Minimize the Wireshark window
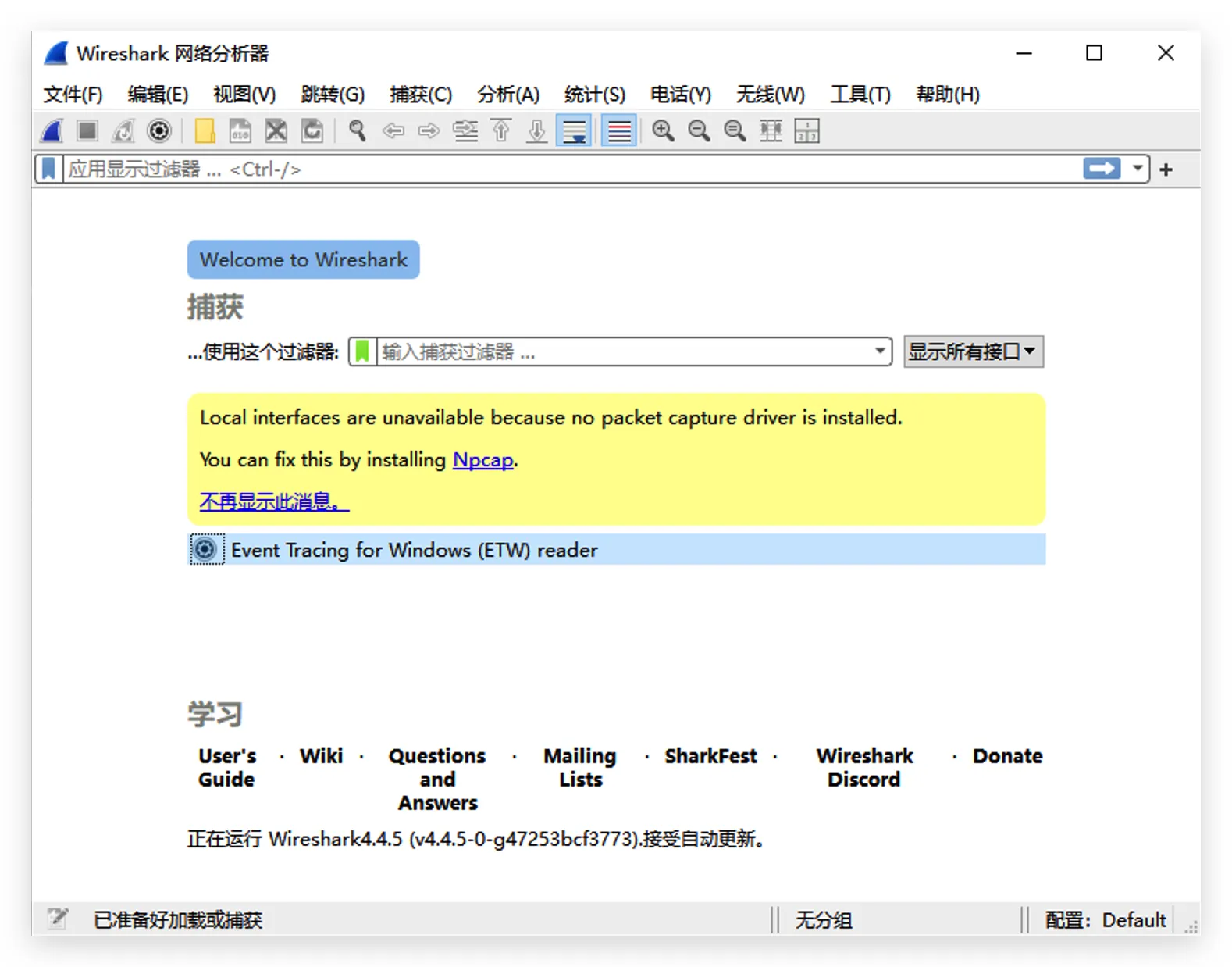1232x967 pixels. click(x=1024, y=53)
